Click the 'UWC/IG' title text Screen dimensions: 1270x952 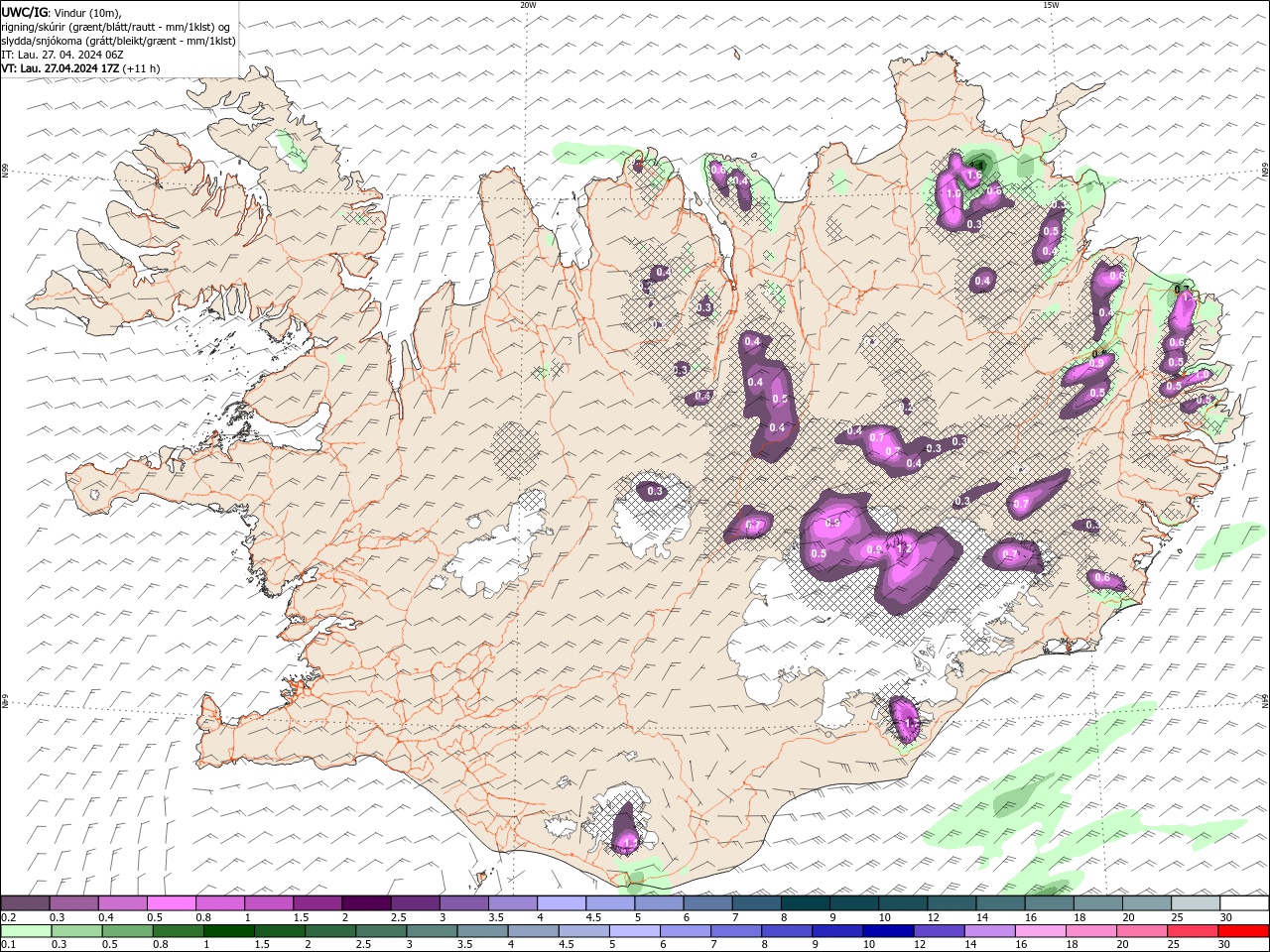tap(25, 12)
